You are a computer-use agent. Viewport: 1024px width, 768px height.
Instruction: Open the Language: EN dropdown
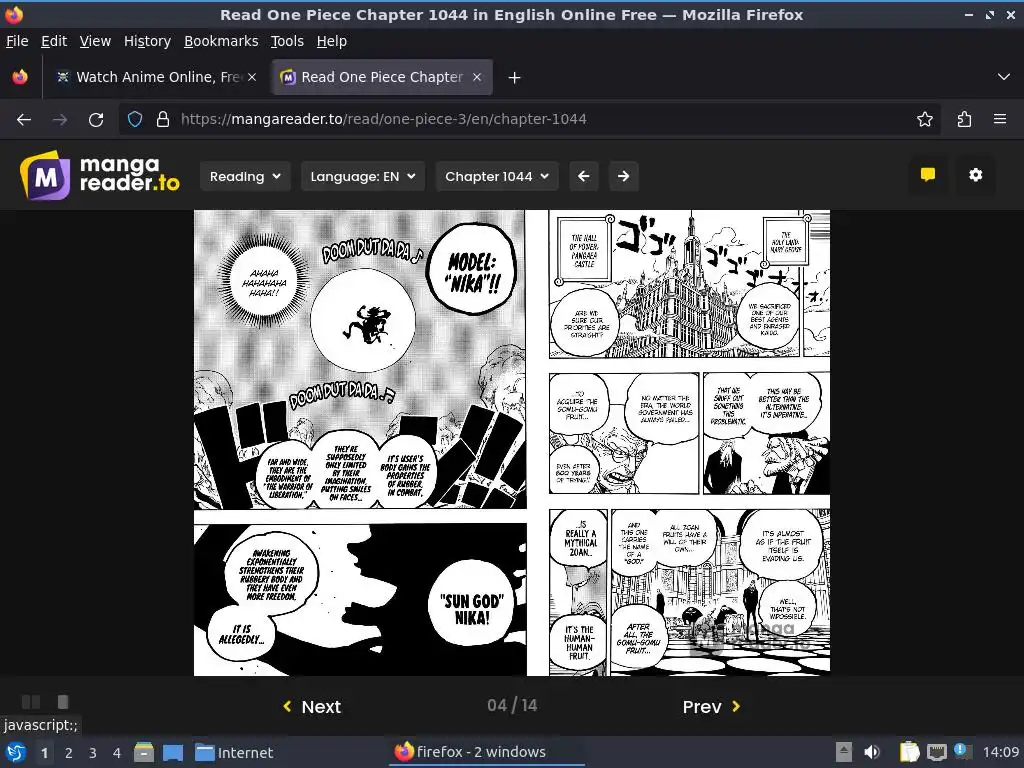pos(363,176)
